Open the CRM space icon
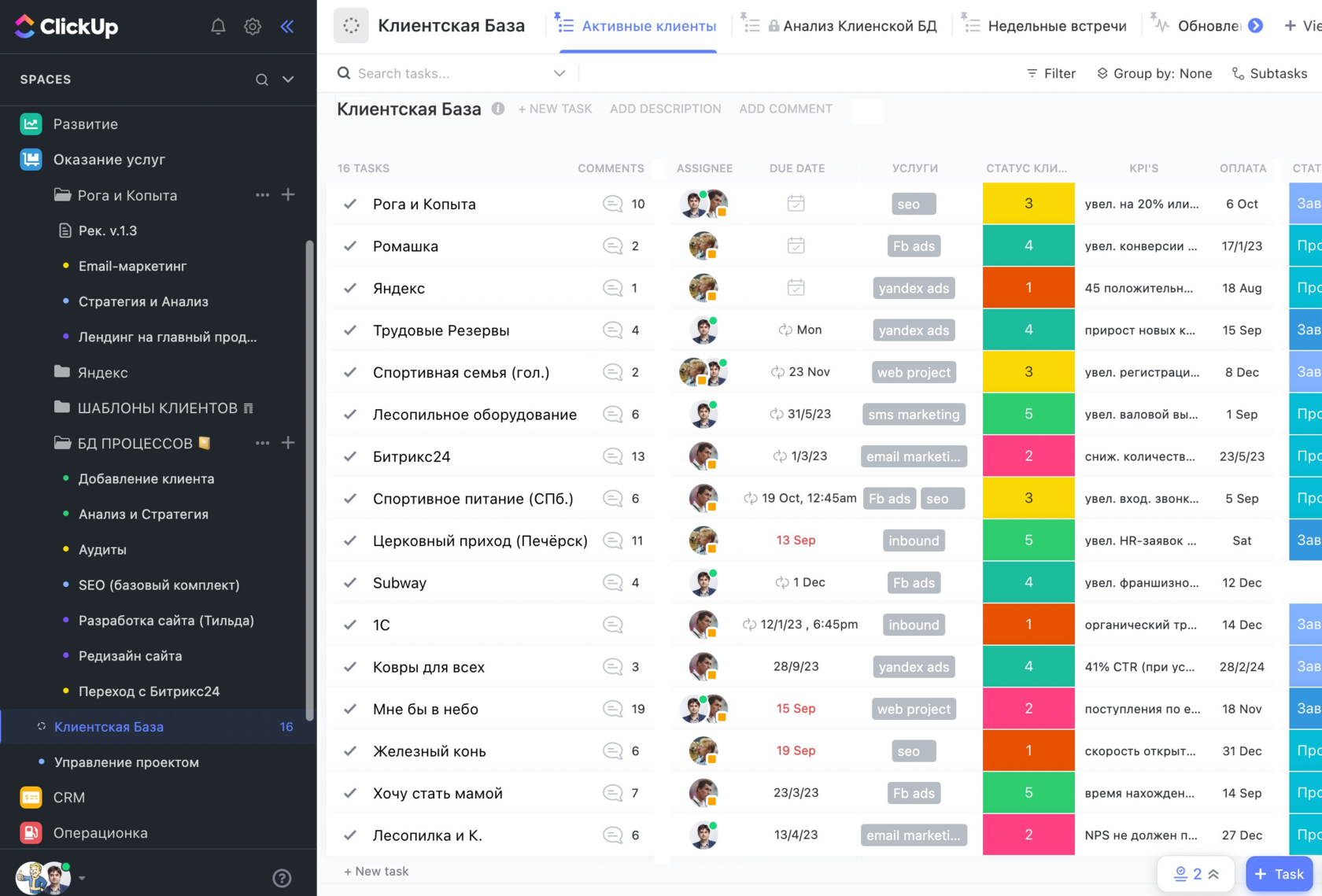The image size is (1322, 896). 31,797
